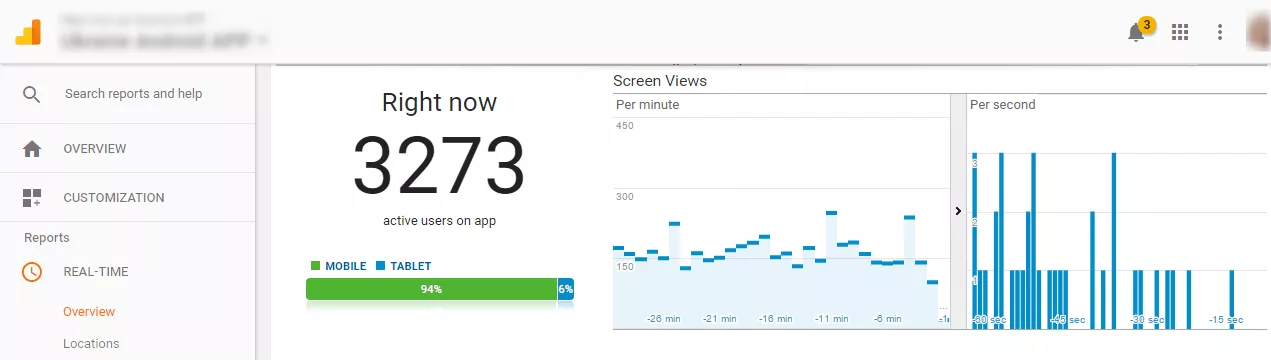Open the Real-Time Overview link

coord(89,312)
